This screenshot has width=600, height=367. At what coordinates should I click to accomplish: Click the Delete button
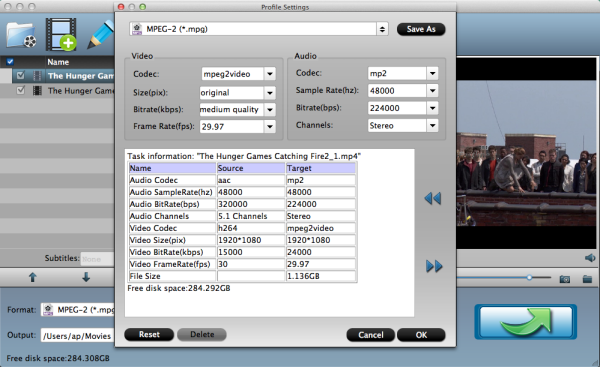202,334
